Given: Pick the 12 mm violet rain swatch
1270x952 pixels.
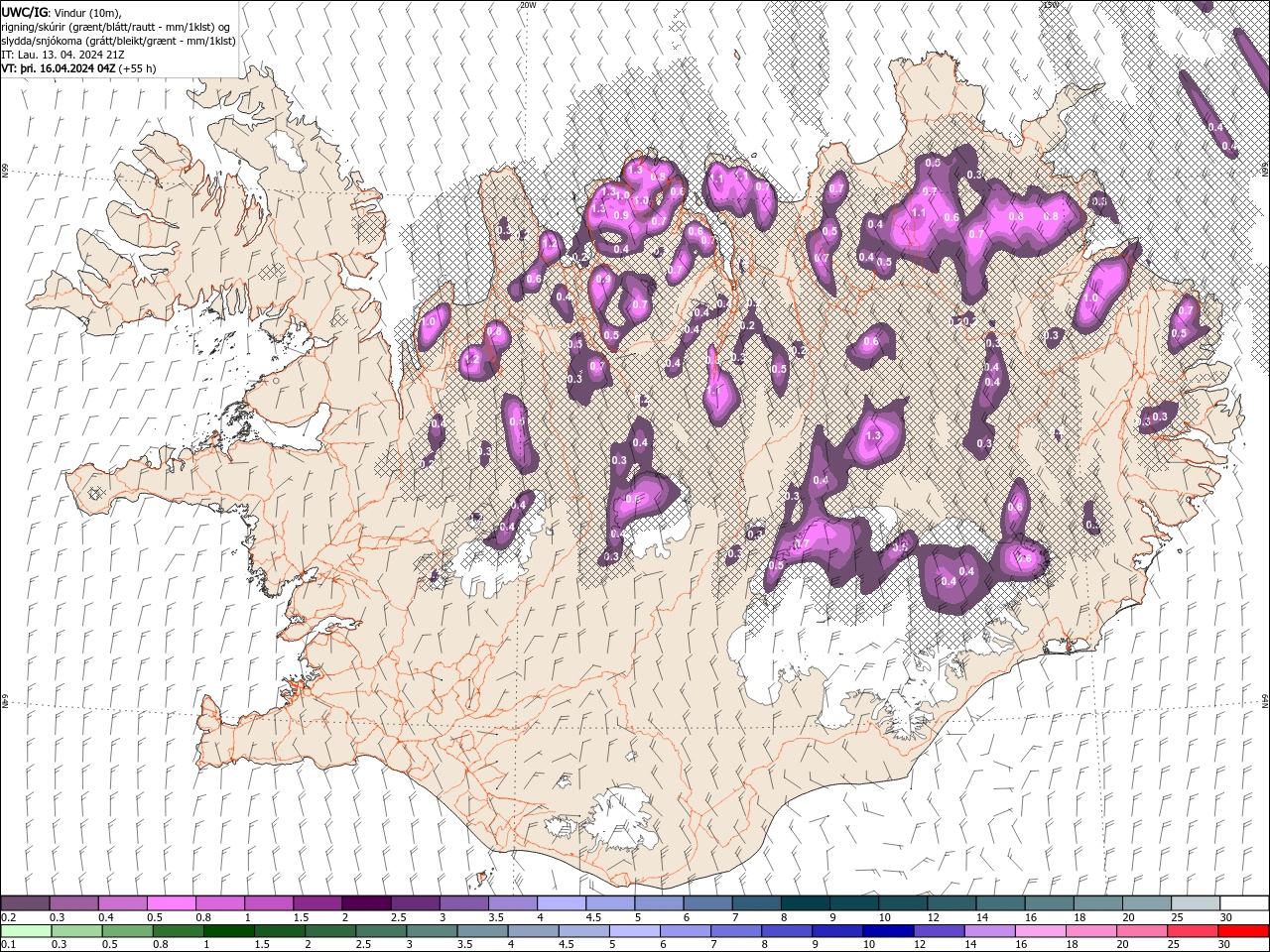Looking at the screenshot, I should point(938,931).
